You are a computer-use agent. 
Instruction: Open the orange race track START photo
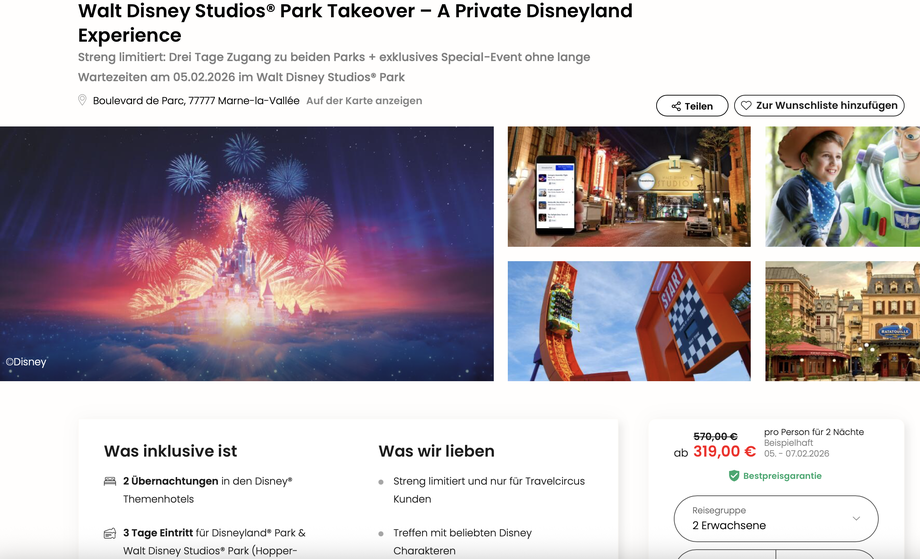[629, 321]
